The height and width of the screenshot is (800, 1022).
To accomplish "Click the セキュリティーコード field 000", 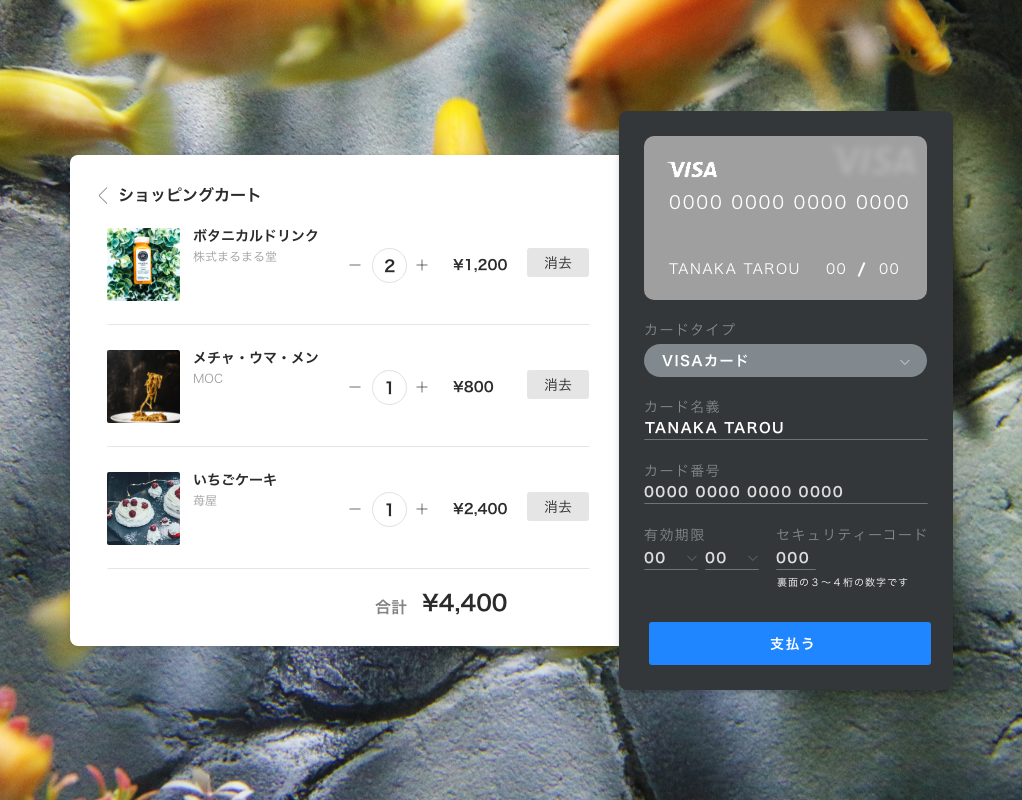I will point(795,558).
